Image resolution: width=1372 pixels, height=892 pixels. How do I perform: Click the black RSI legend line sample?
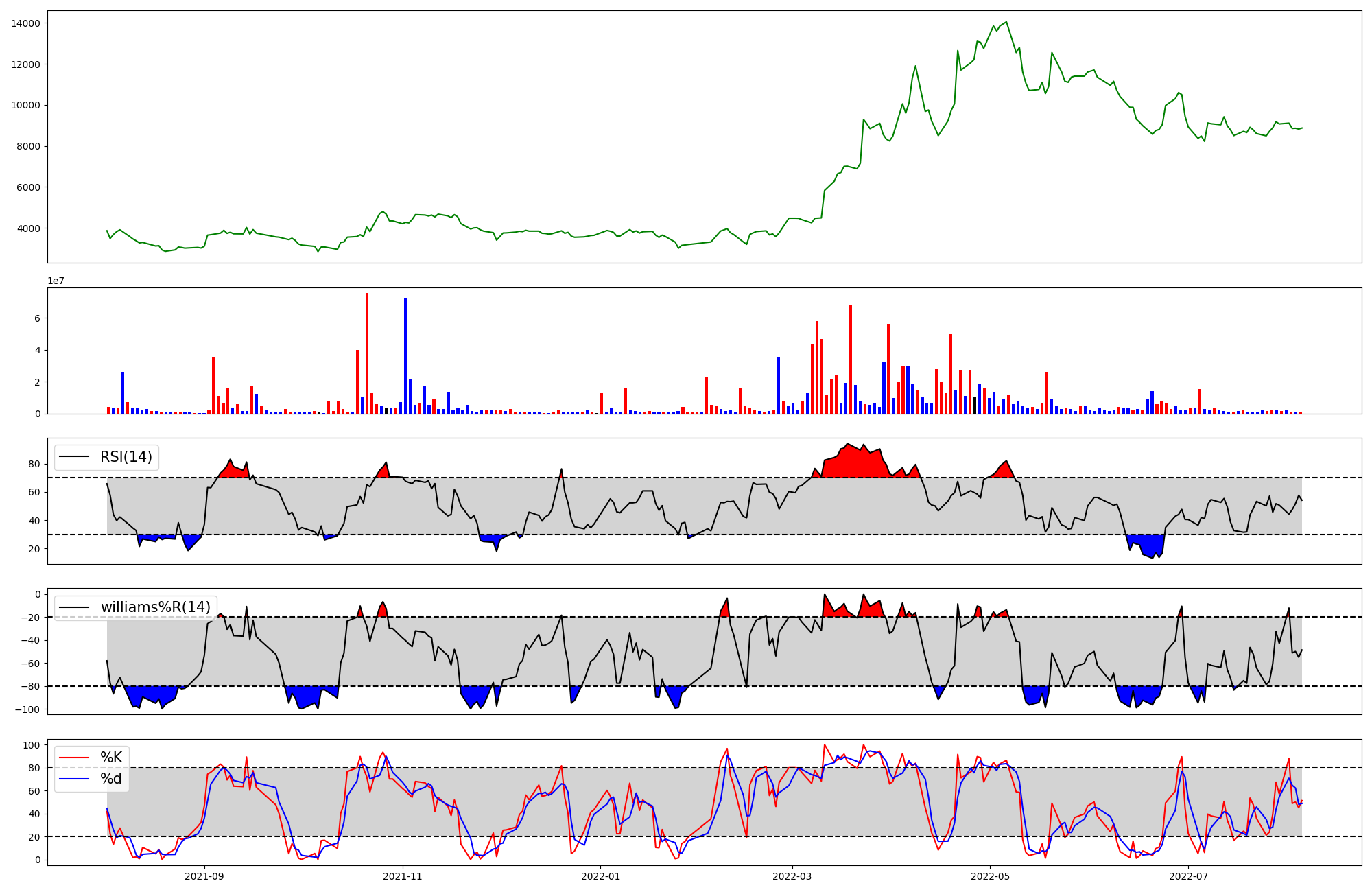point(75,457)
